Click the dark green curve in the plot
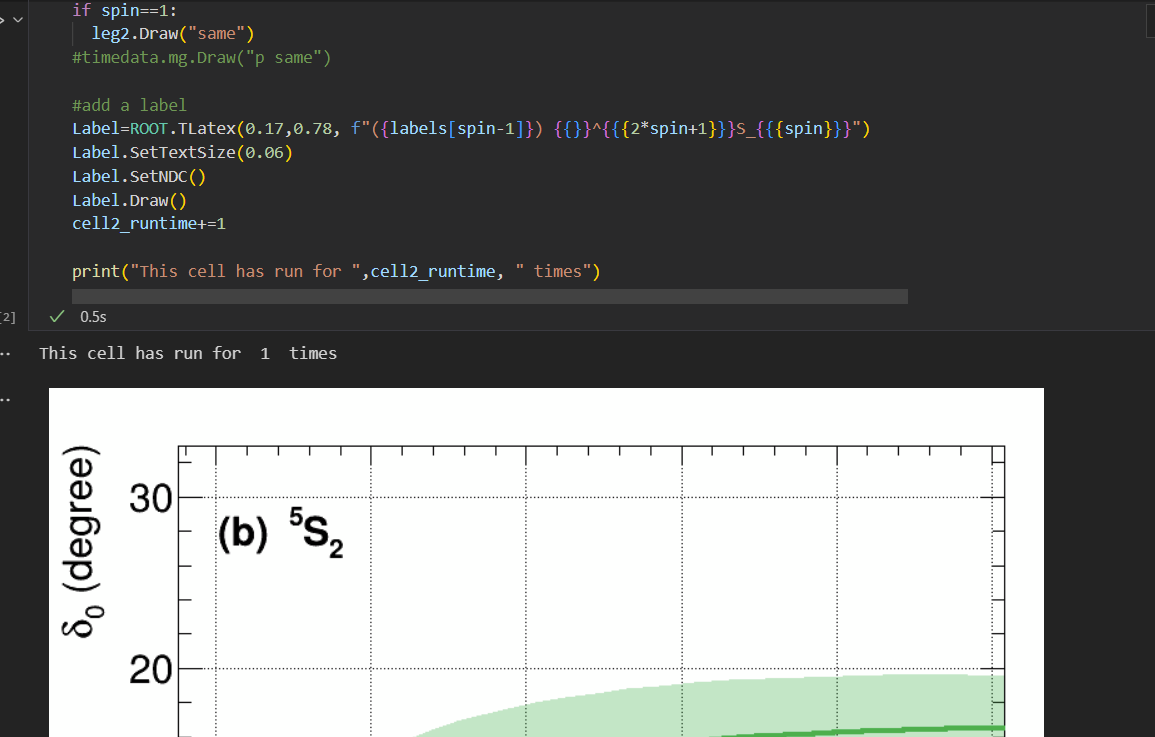Viewport: 1155px width, 737px height. [900, 731]
